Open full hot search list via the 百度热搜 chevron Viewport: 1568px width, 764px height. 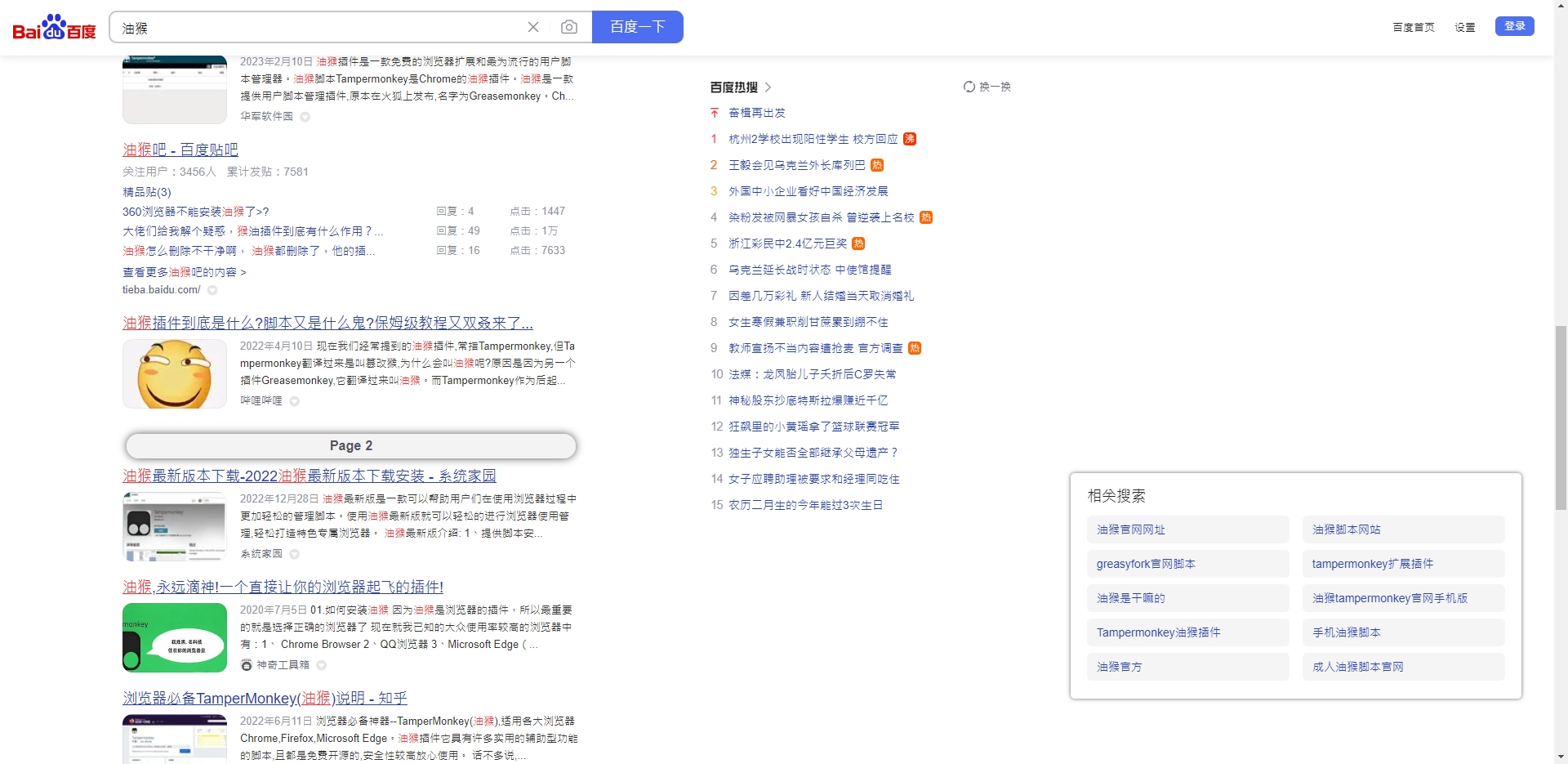(x=768, y=87)
